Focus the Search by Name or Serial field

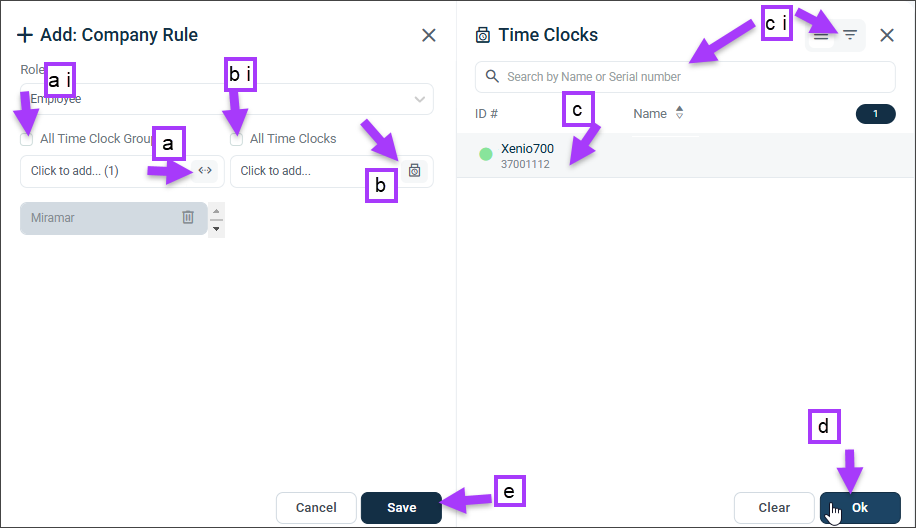click(685, 77)
